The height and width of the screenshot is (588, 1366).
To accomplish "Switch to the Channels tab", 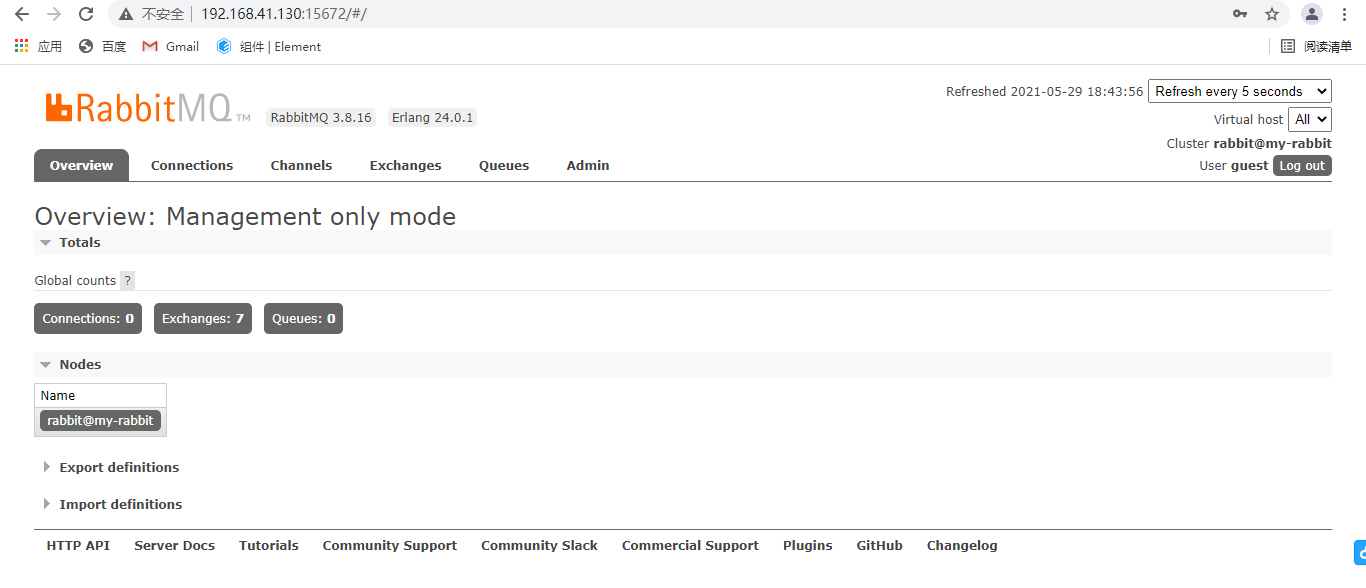I will (301, 165).
